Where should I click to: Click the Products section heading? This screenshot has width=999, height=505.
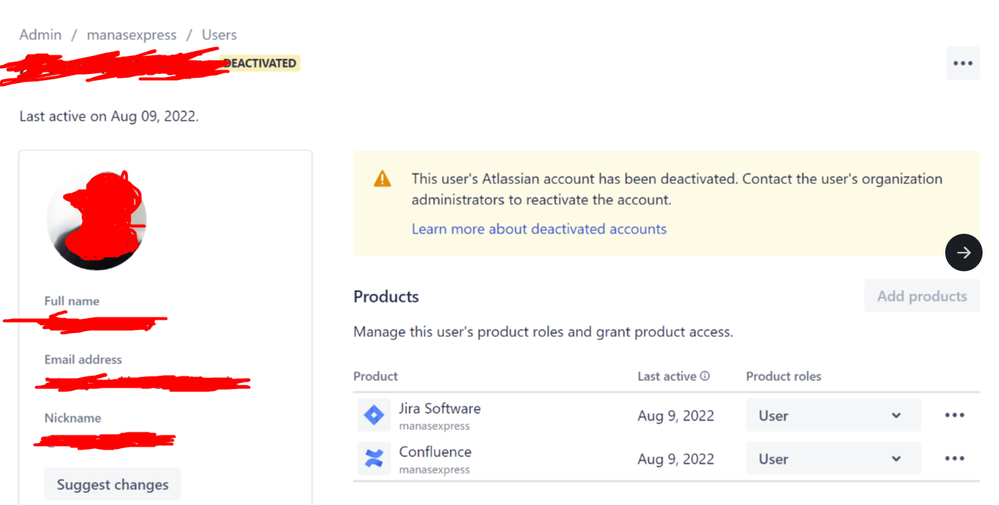[x=386, y=296]
